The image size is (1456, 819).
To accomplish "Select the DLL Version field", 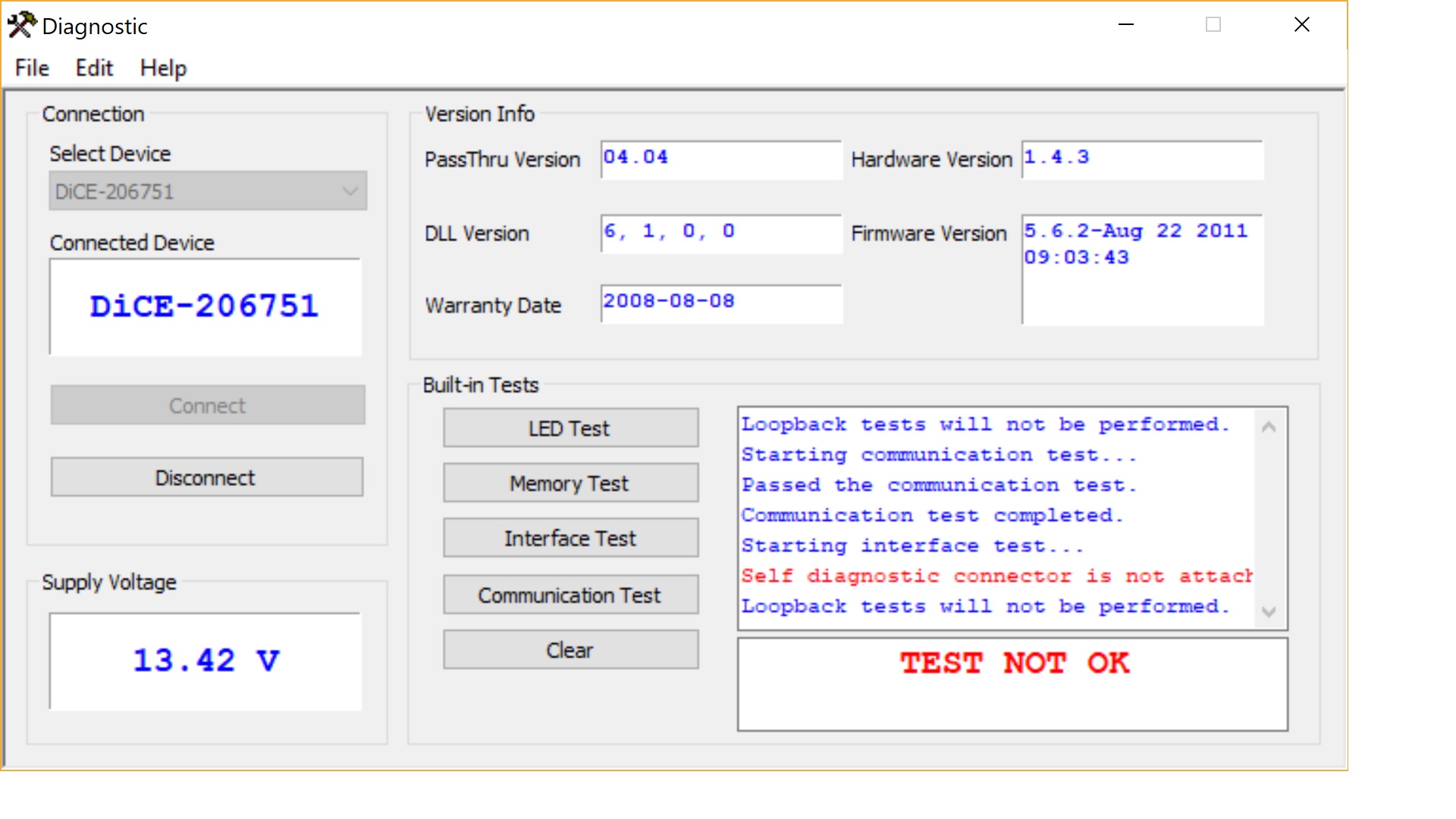I will (720, 233).
